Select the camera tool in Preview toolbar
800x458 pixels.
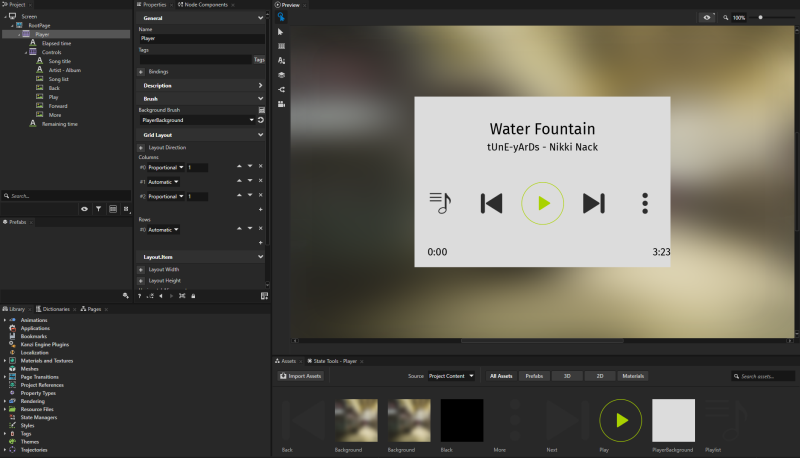coord(281,104)
